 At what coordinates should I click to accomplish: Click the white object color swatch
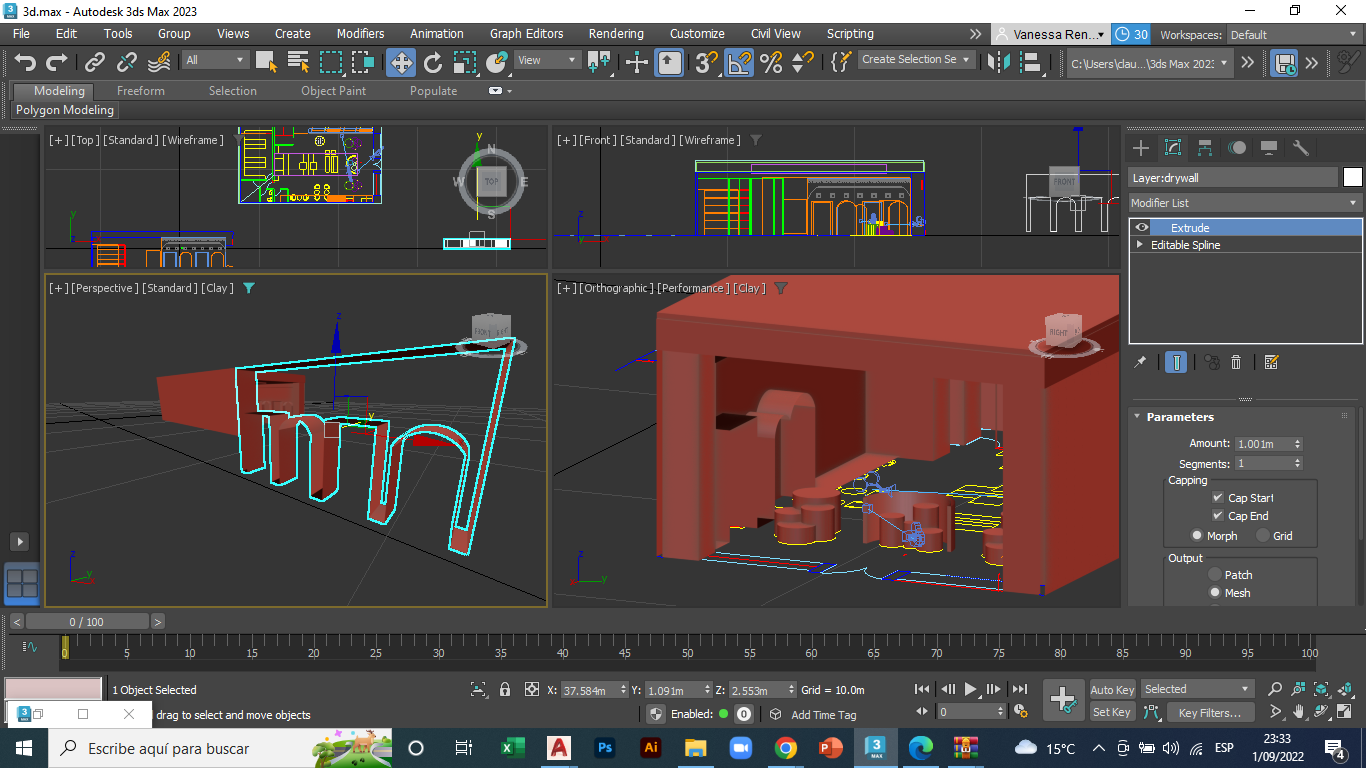pos(1352,178)
